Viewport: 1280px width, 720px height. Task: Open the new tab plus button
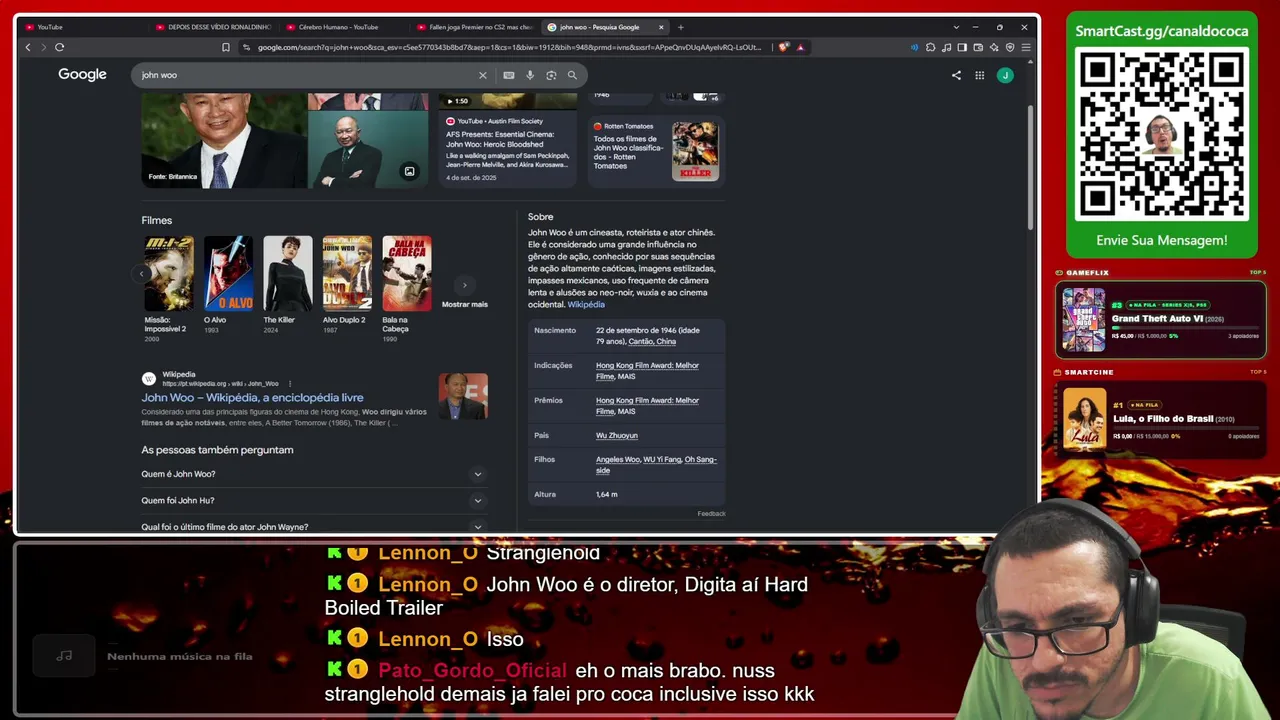click(681, 27)
